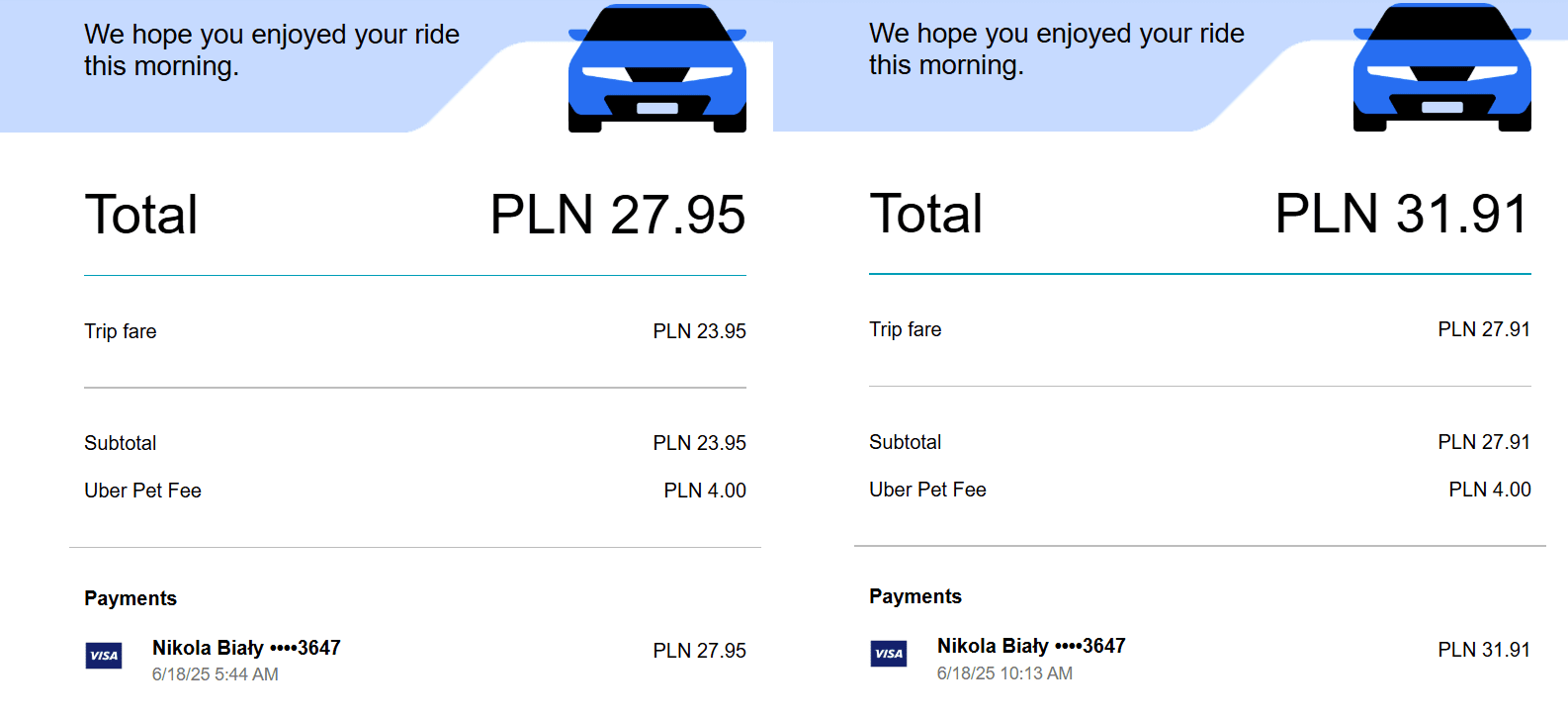Screen dimensions: 1568x717
Task: Click Subtotal label on right receipt
Action: [x=905, y=442]
